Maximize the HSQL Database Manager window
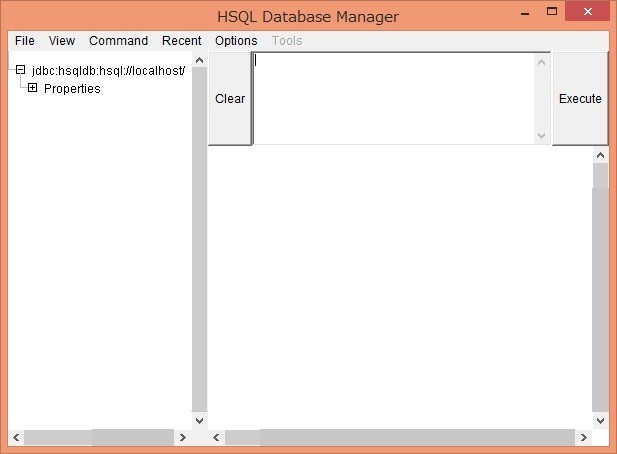 pos(552,11)
